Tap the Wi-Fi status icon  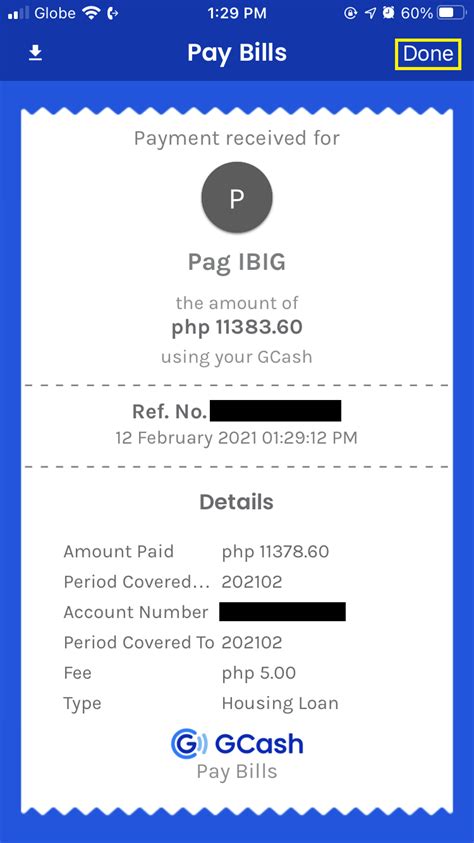tap(92, 13)
